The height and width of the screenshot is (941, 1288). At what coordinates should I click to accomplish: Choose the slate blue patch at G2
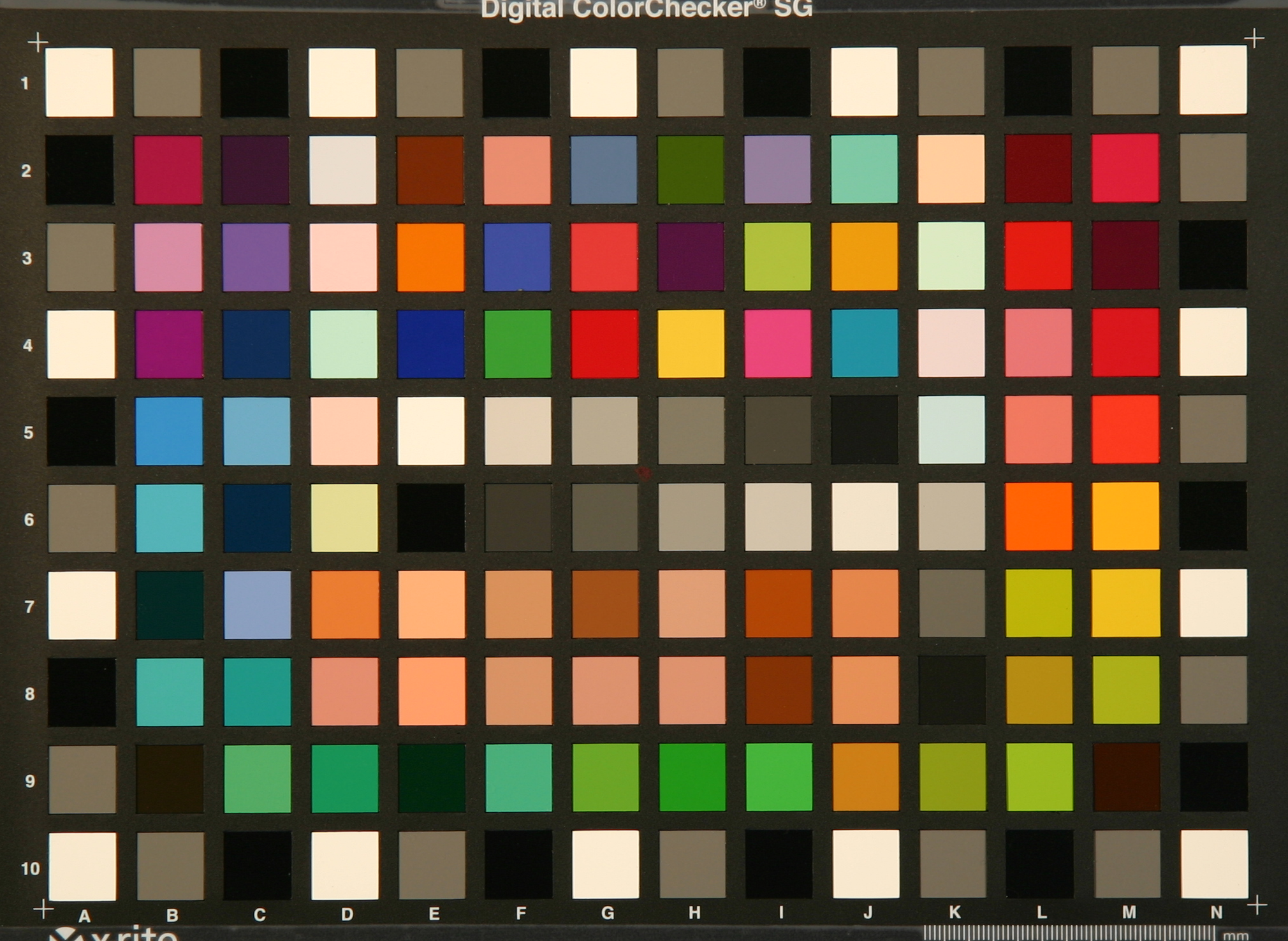(604, 170)
